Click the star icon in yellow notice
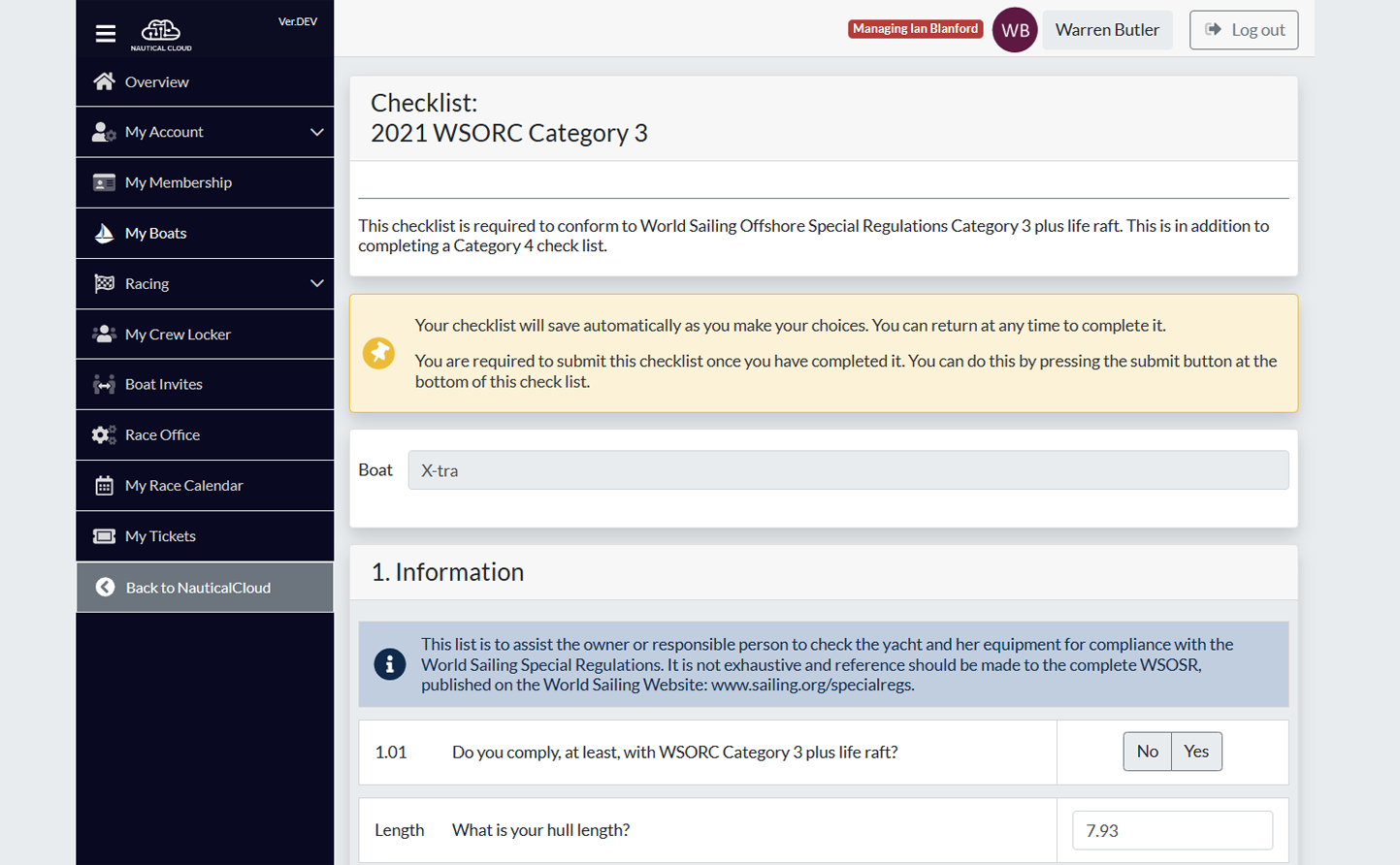 pos(378,353)
